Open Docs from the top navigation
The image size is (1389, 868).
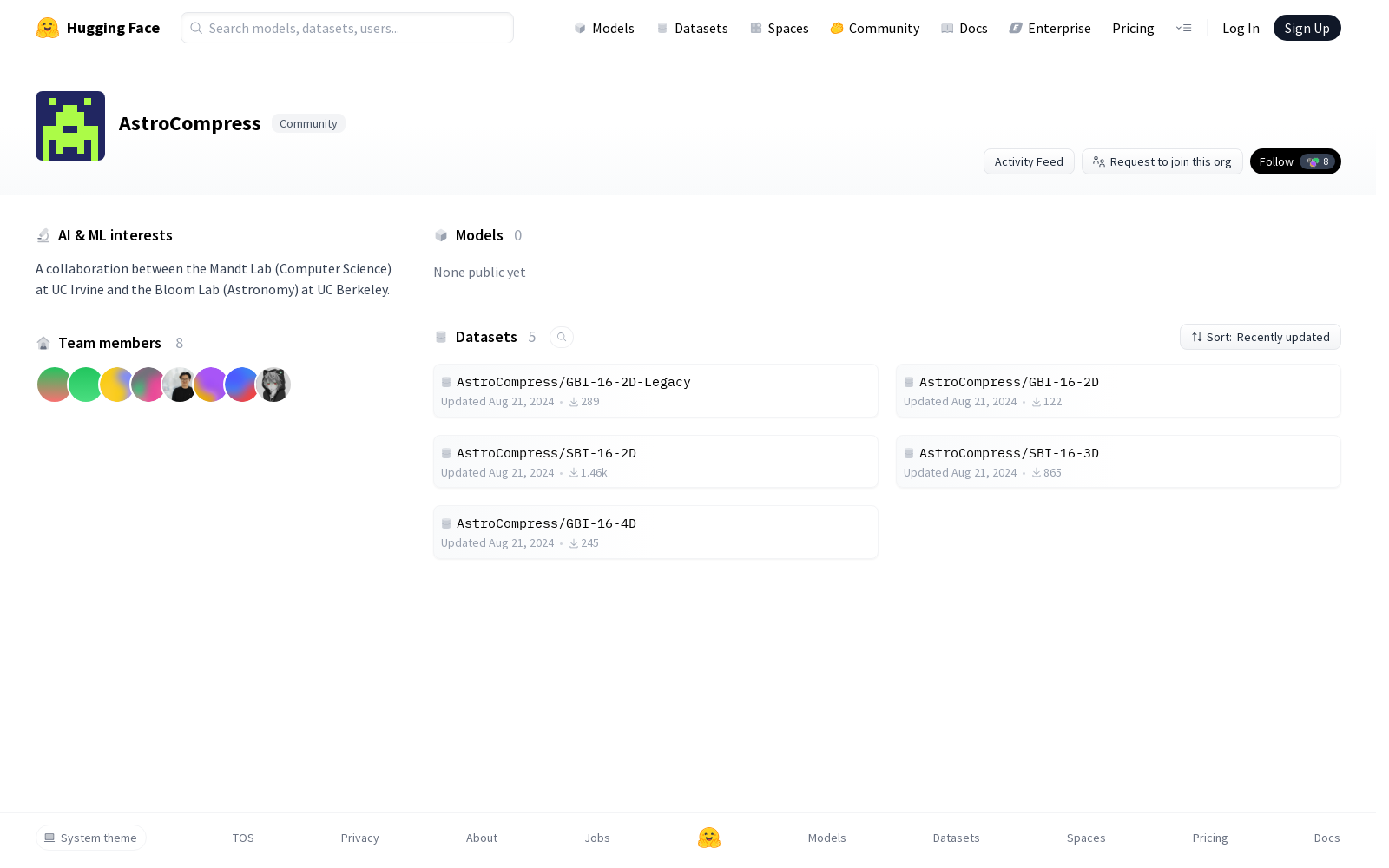click(964, 28)
